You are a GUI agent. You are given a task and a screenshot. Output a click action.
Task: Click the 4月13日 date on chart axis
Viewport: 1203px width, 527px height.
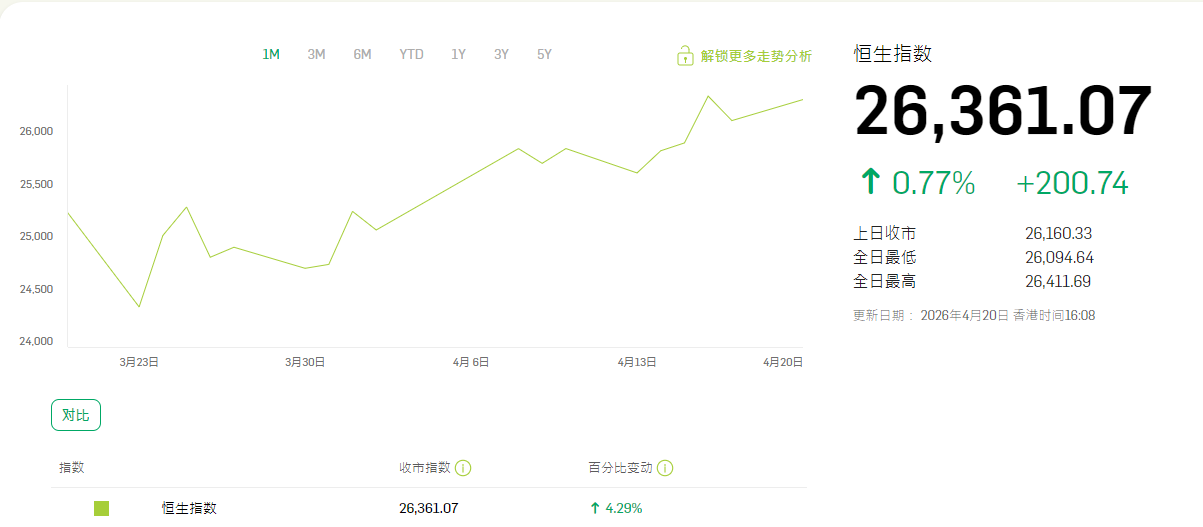tap(636, 362)
